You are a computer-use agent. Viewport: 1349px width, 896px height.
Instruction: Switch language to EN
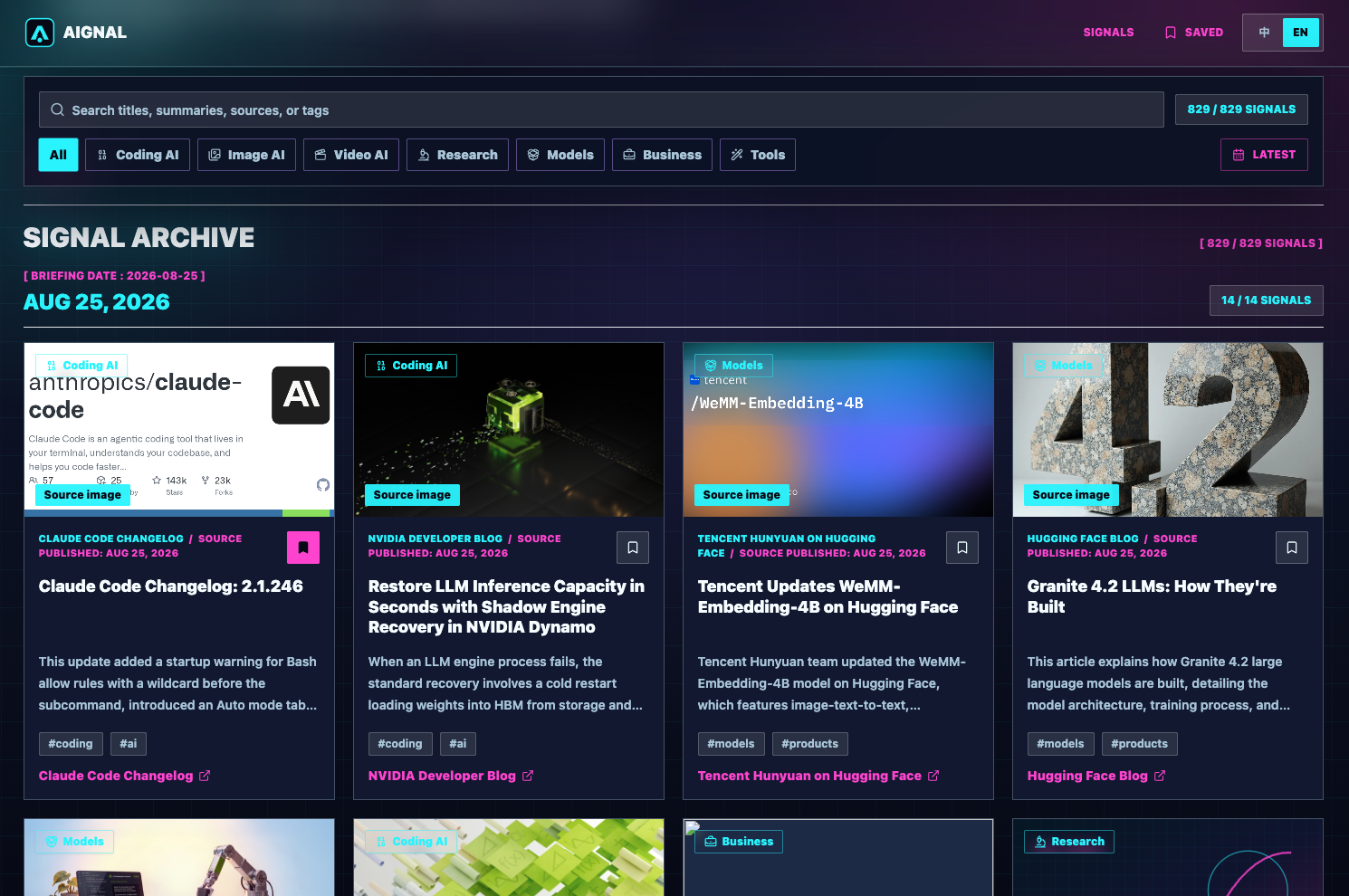[1300, 33]
